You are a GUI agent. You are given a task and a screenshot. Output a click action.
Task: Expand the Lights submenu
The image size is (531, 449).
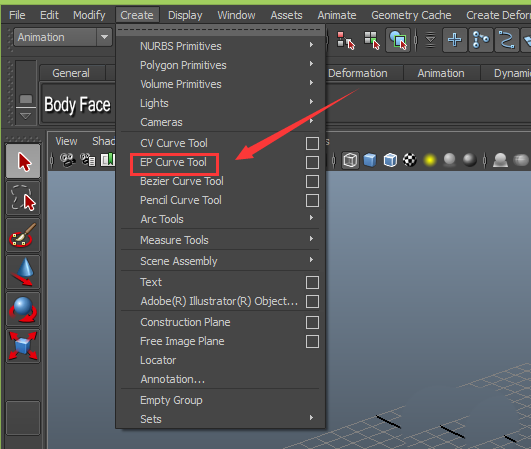point(220,103)
